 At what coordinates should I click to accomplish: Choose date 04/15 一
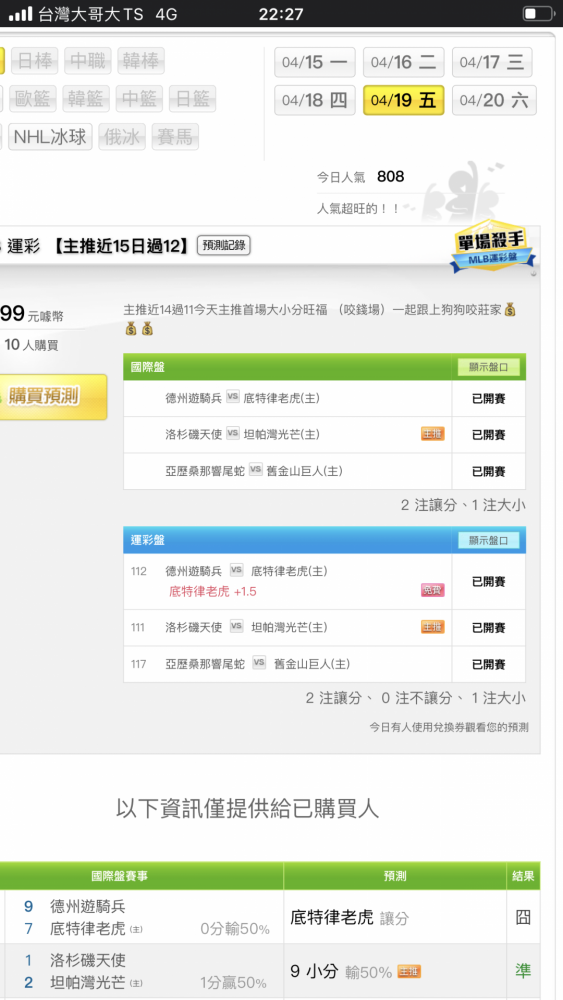[x=315, y=62]
